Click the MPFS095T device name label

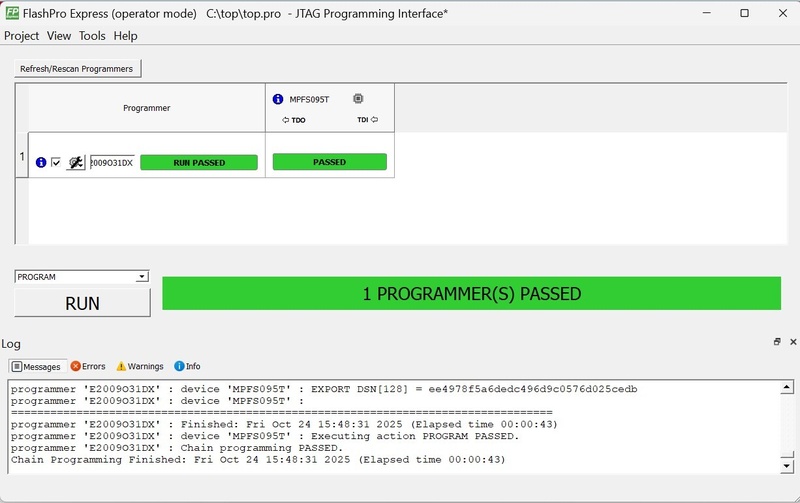[309, 99]
